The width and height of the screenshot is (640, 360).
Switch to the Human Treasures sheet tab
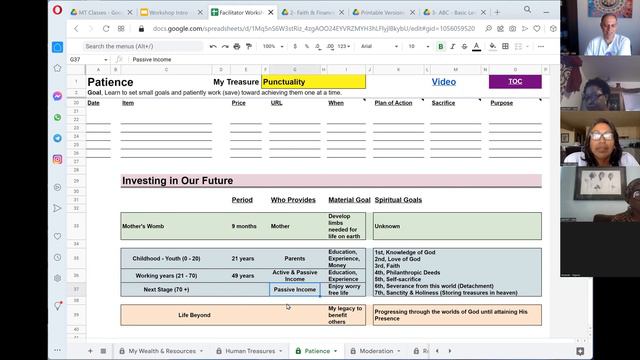[250, 351]
